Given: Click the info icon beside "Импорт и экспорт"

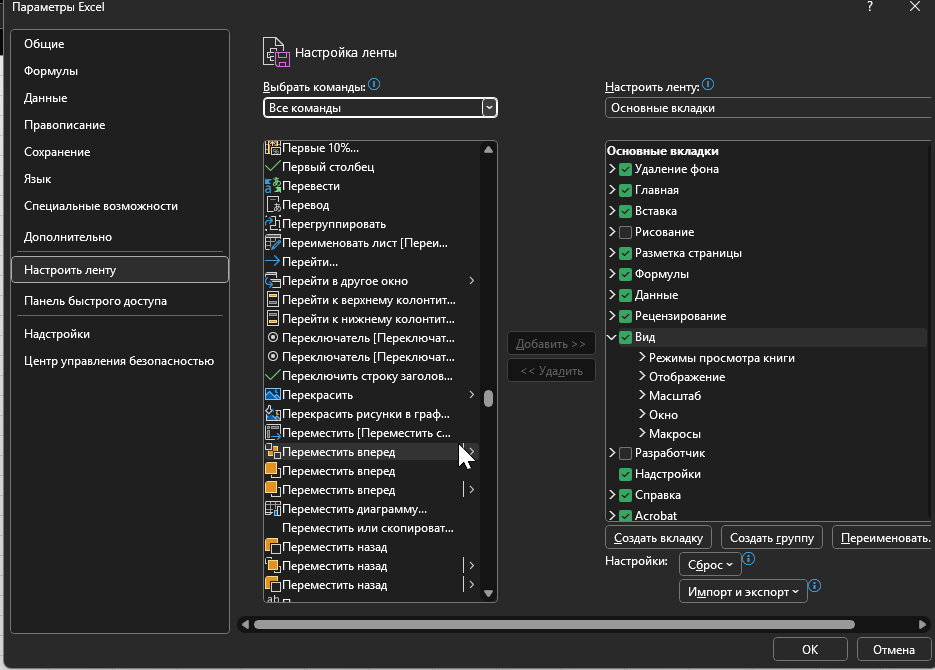Looking at the screenshot, I should [x=815, y=586].
